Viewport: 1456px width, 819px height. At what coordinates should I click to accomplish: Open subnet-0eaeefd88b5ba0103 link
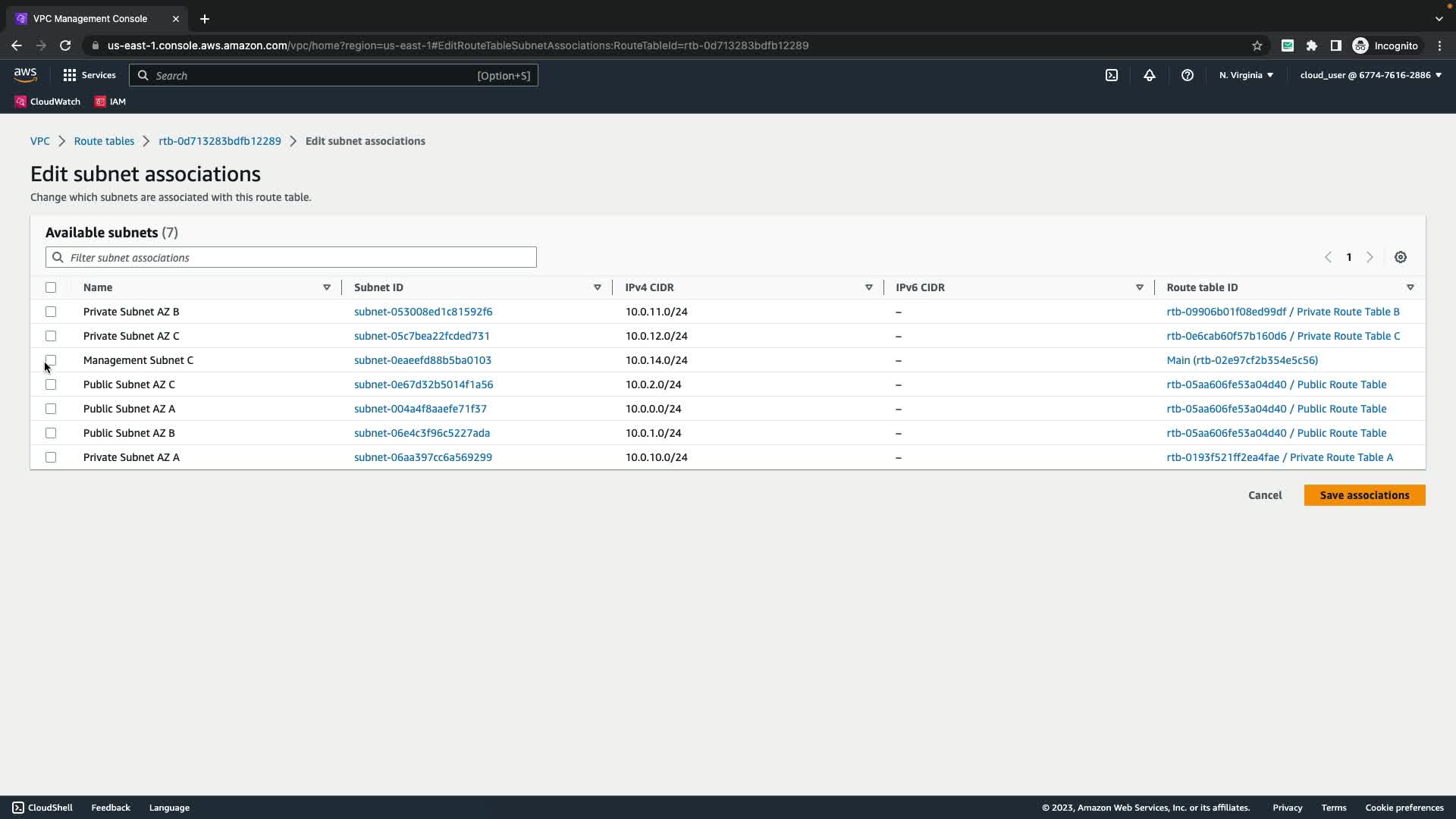pyautogui.click(x=422, y=360)
